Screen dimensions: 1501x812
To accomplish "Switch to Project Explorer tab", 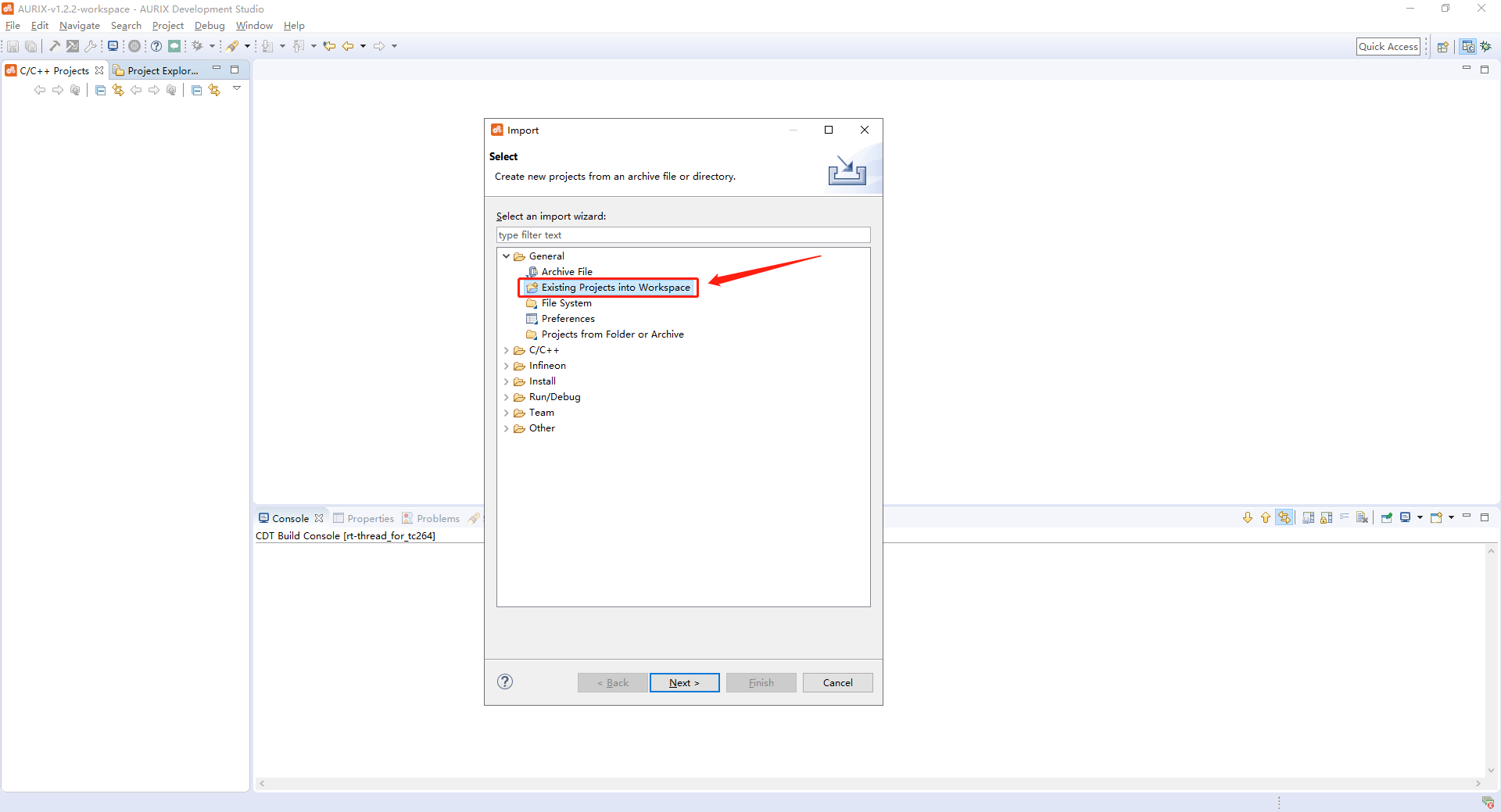I will 156,70.
